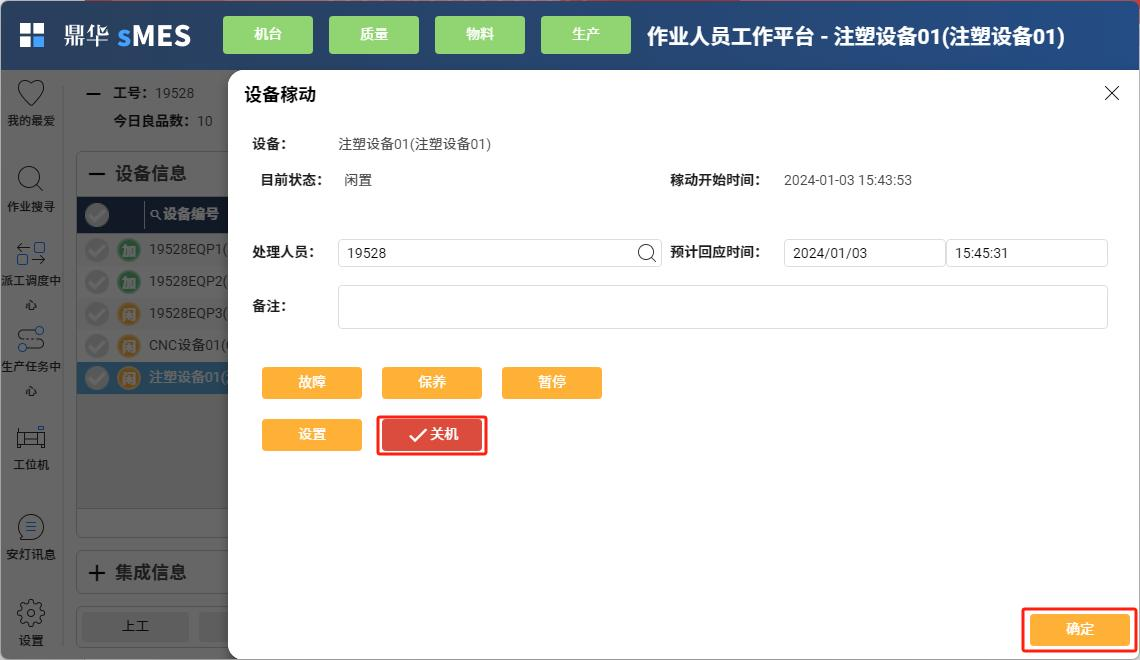Click the status icon of 19528EQP2
The width and height of the screenshot is (1140, 660).
click(x=129, y=282)
